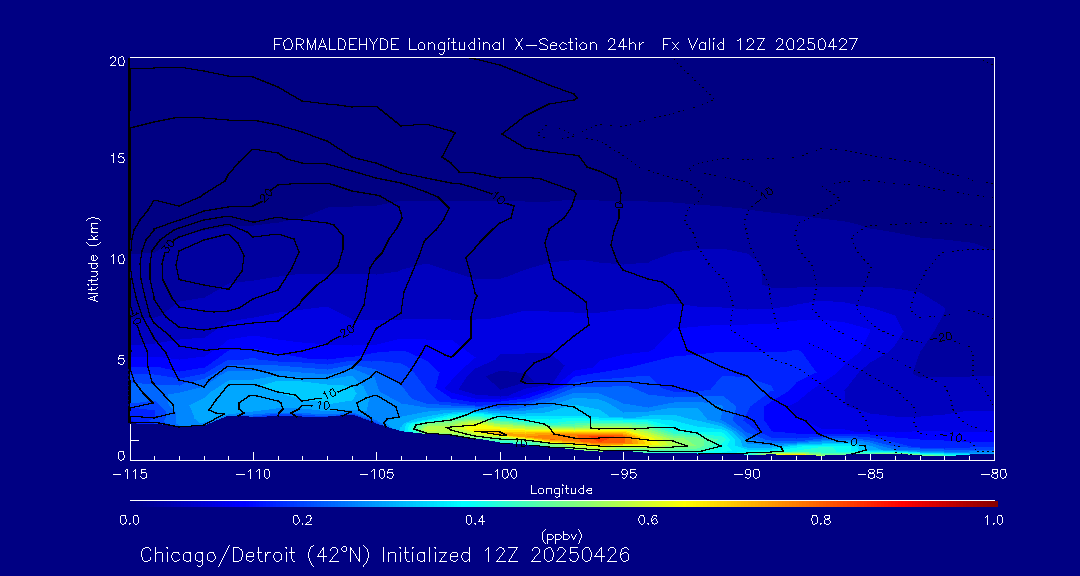
Task: Click the FORMALDEHYDE Longitudinal X-Section plot title
Action: 565,45
